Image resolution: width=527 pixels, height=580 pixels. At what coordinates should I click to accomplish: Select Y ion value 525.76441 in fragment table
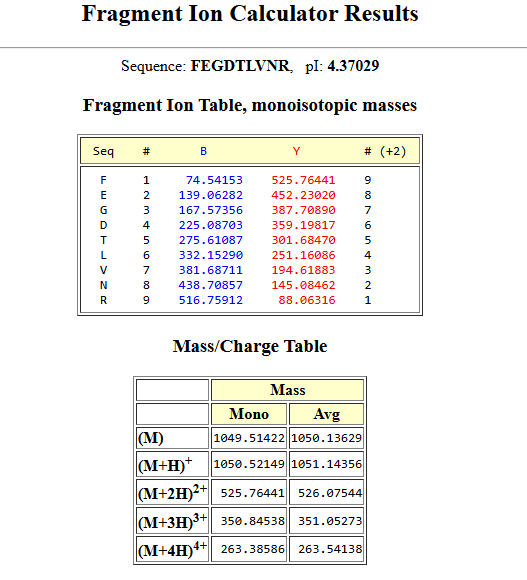pyautogui.click(x=303, y=180)
